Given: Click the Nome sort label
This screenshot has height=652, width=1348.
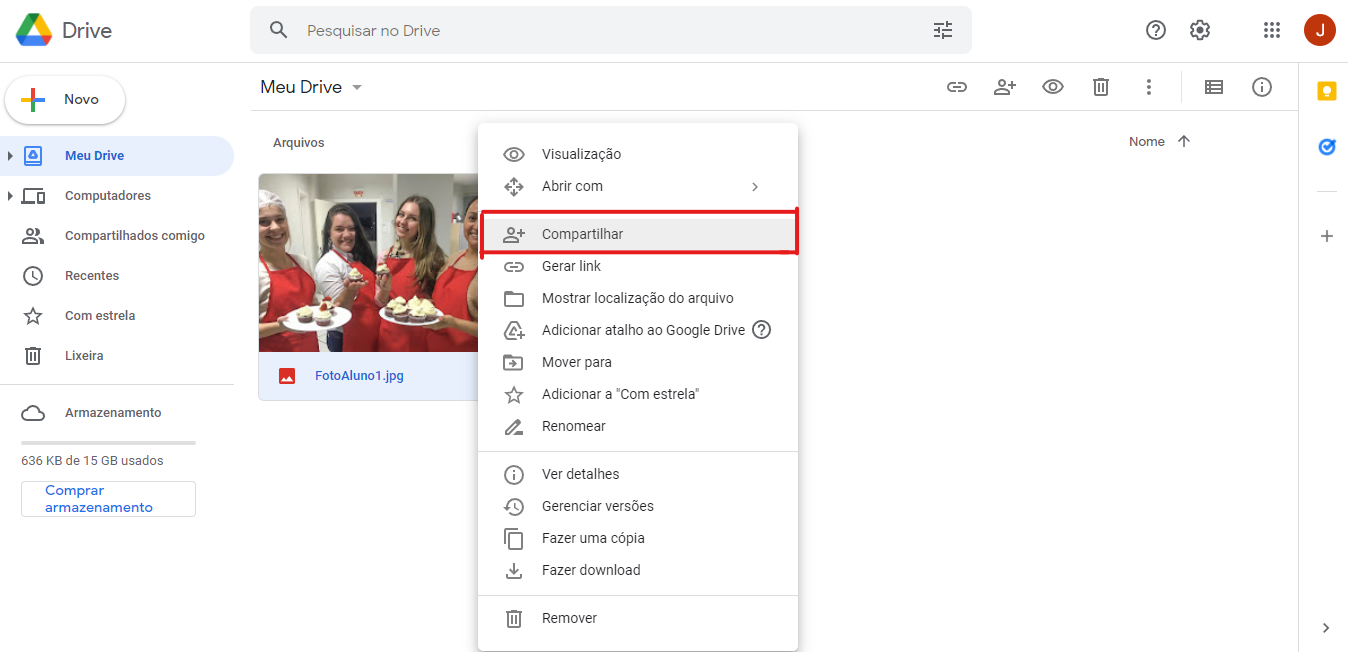Looking at the screenshot, I should [1147, 142].
